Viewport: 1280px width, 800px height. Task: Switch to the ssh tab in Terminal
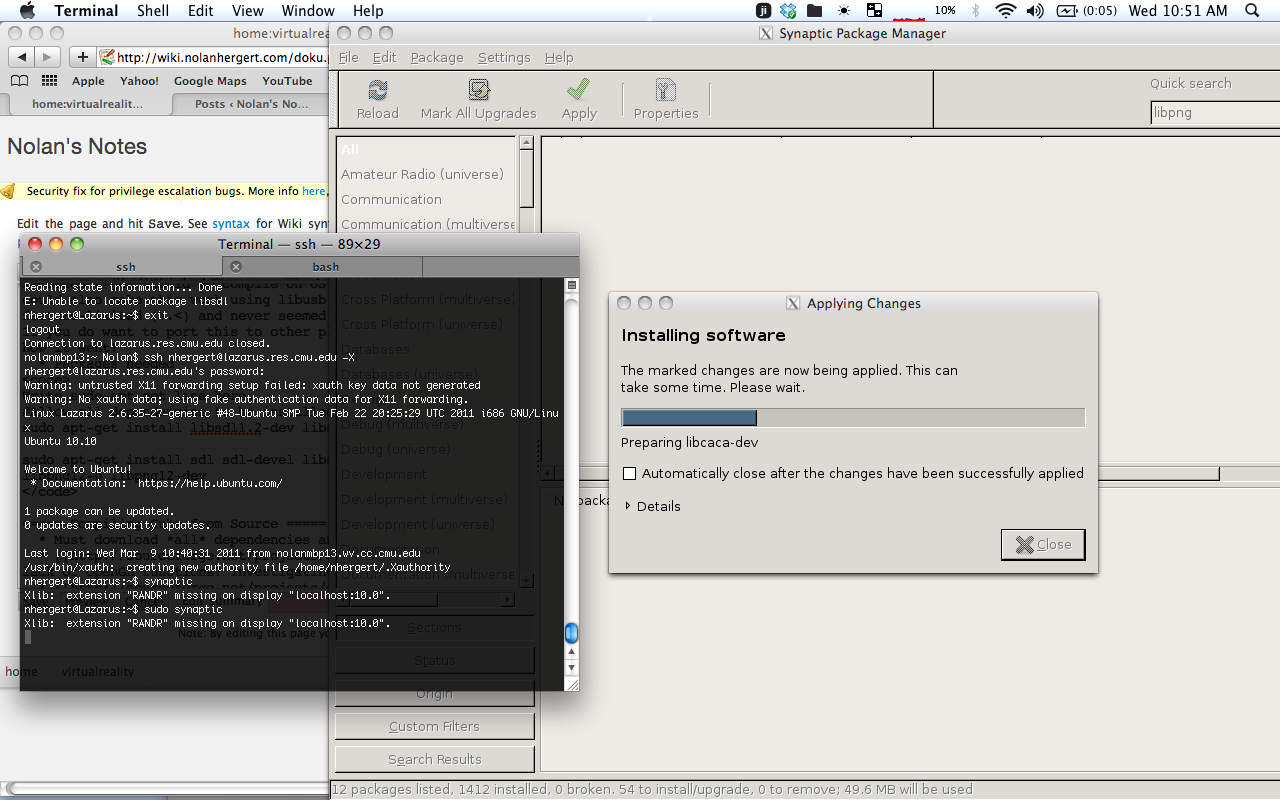[125, 267]
